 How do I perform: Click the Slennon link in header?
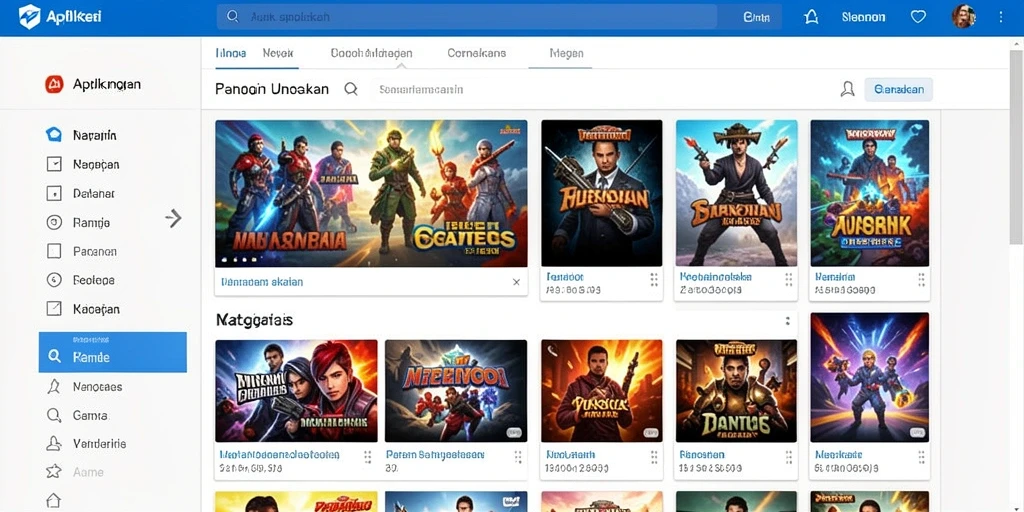863,18
